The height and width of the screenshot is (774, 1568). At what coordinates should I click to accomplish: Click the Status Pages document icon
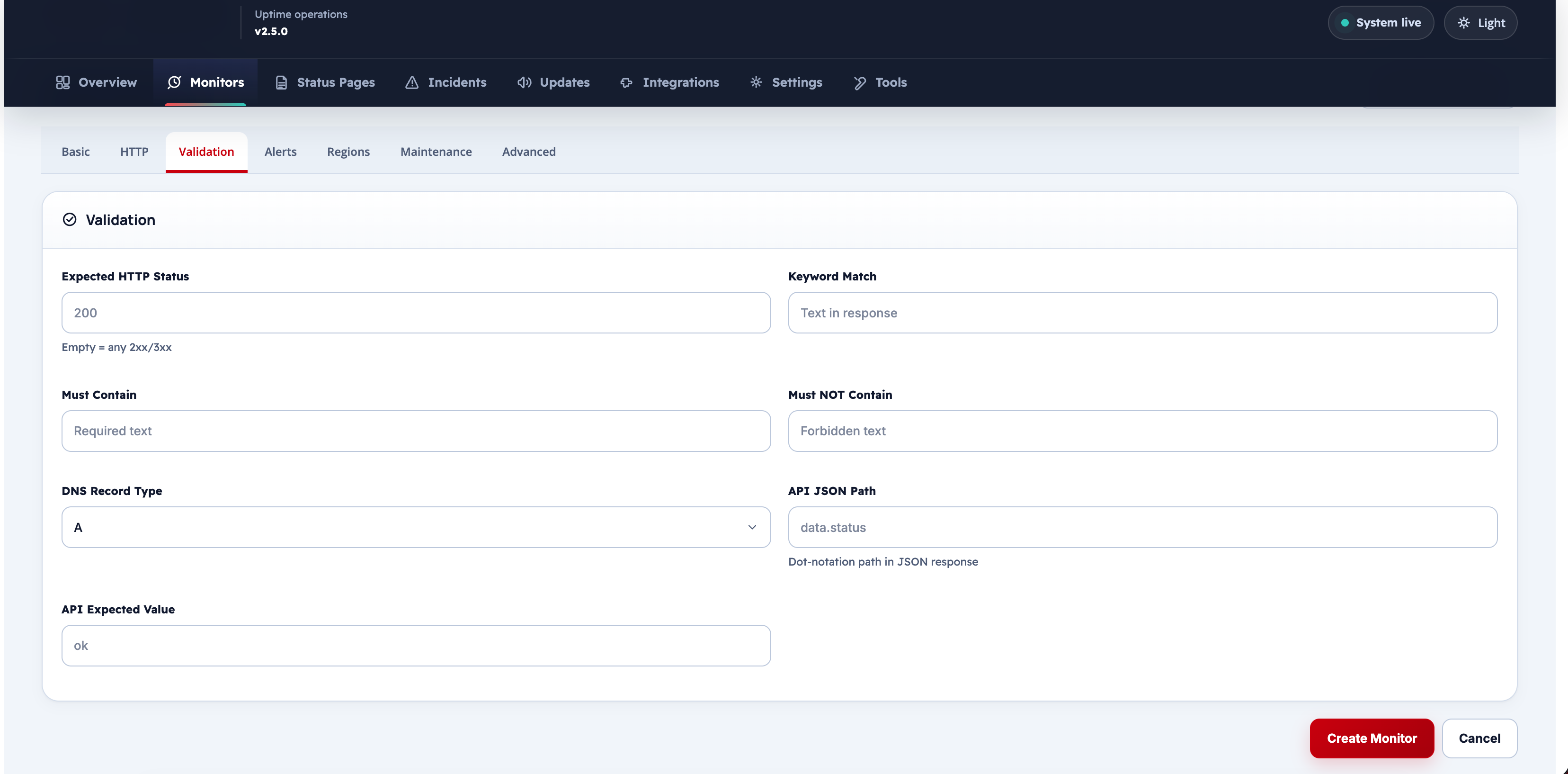tap(281, 82)
